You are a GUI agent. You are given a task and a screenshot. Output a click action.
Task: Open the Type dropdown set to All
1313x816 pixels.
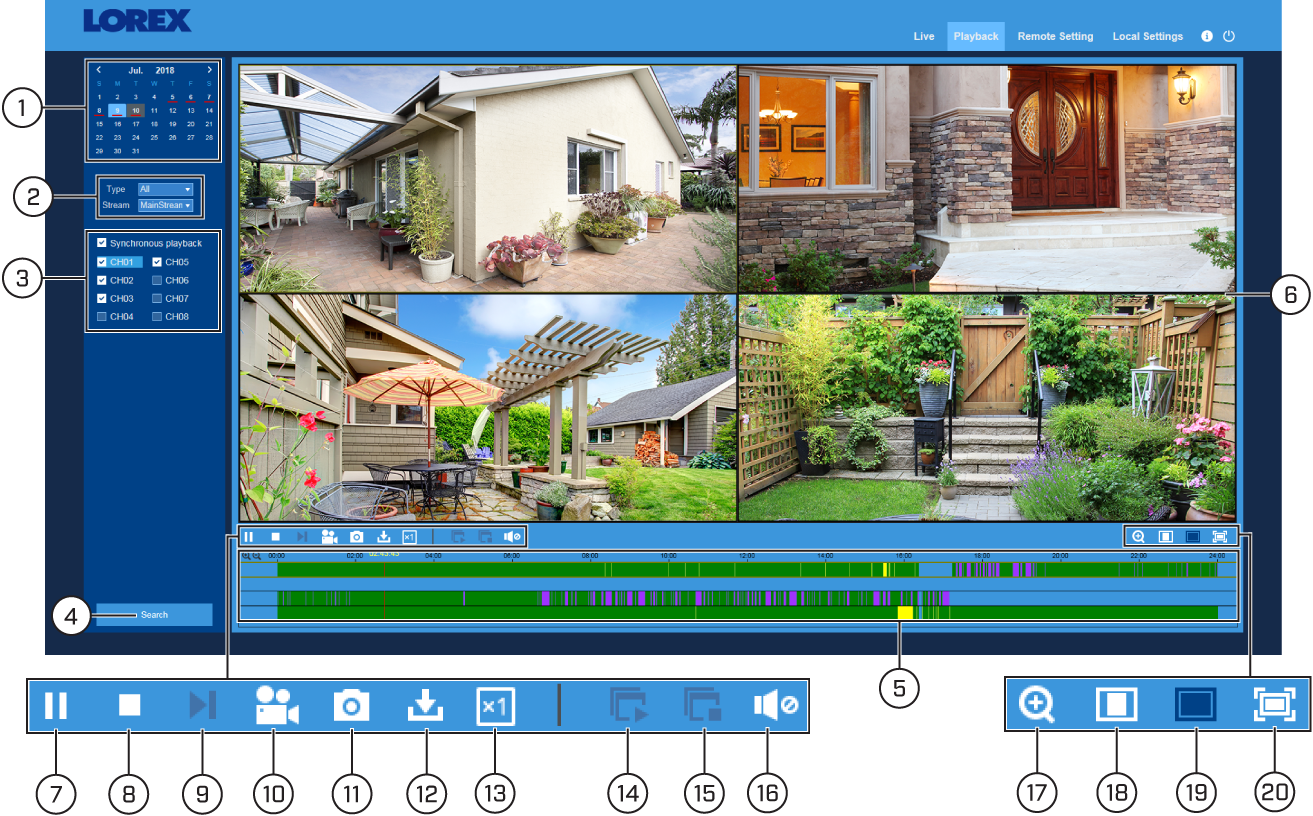pyautogui.click(x=165, y=189)
